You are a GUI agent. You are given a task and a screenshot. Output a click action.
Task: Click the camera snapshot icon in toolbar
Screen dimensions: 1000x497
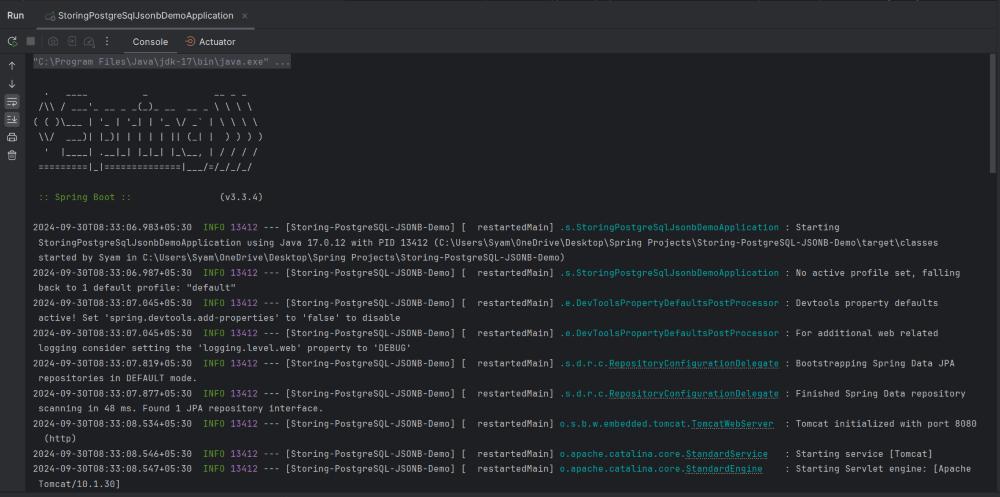(53, 41)
